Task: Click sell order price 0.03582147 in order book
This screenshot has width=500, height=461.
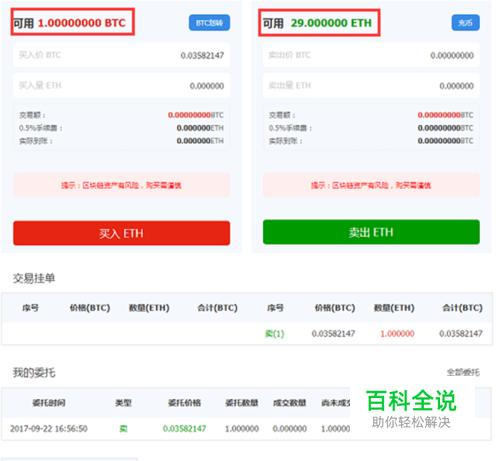Action: [x=333, y=333]
